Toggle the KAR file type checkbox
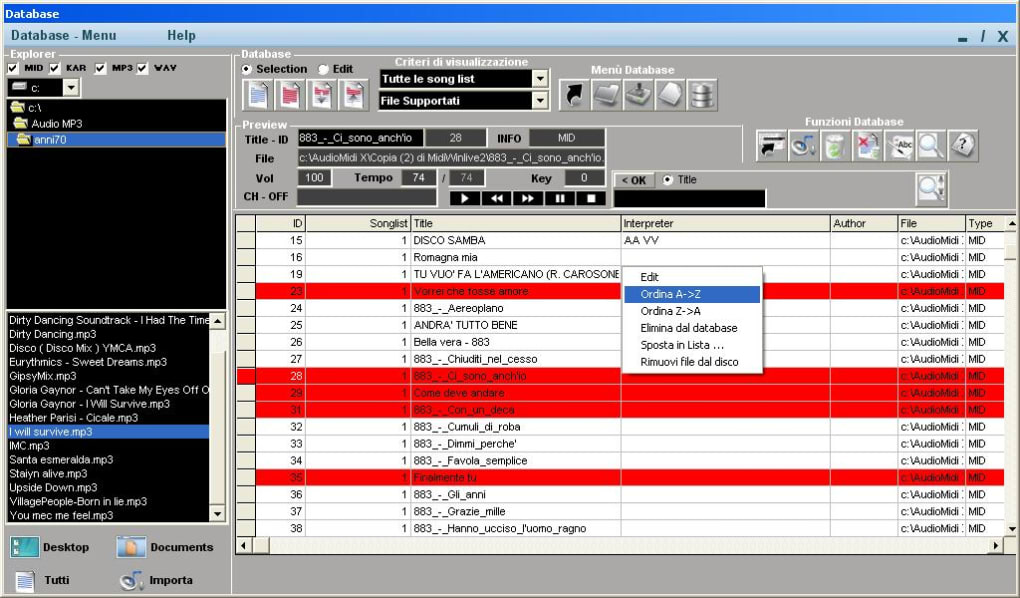1020x598 pixels. (55, 68)
